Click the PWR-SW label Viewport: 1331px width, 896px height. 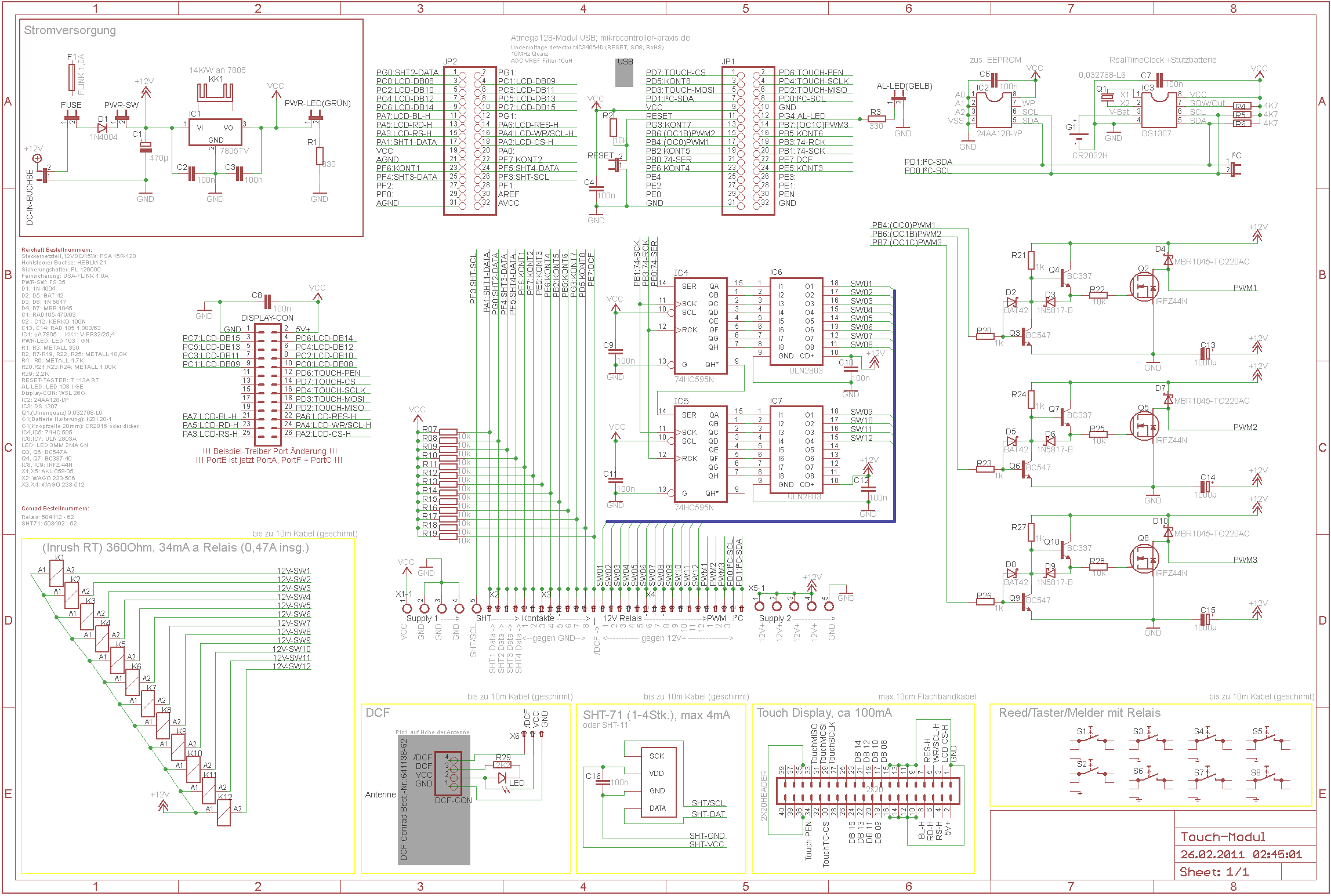coord(121,105)
